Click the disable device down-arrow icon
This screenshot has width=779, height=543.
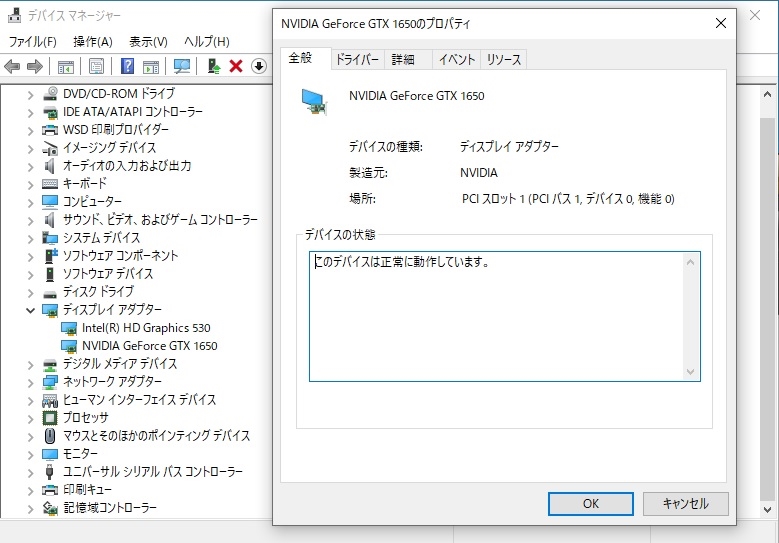pyautogui.click(x=259, y=66)
